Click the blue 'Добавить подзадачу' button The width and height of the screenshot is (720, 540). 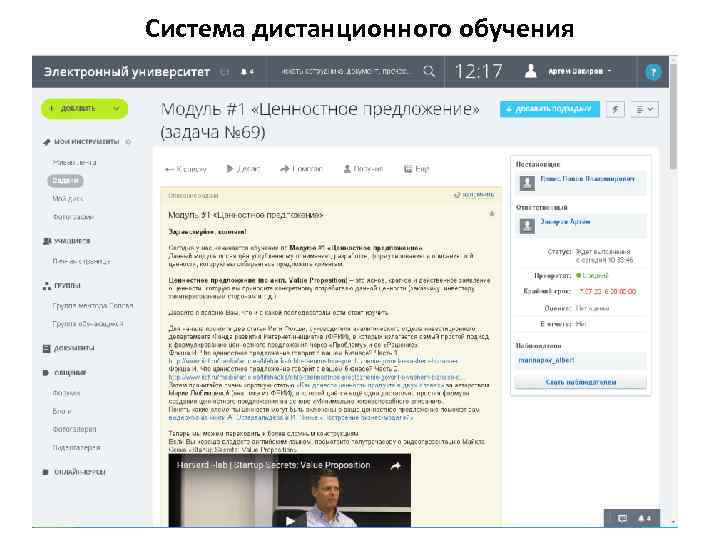pos(550,109)
